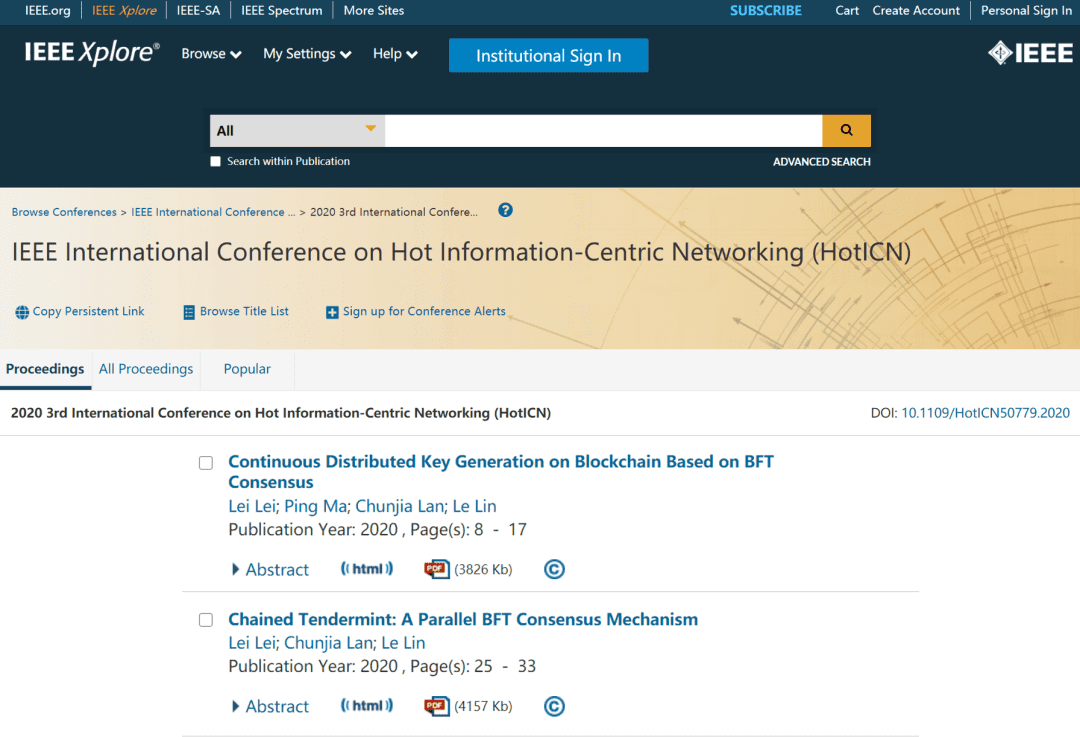The image size is (1080, 737).
Task: Click author Chunjia Lan on Chained Tendermint paper
Action: click(329, 643)
